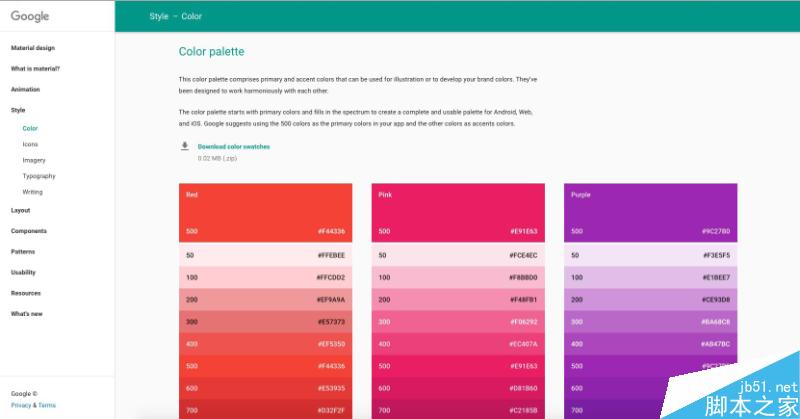Viewport: 800px width, 419px height.
Task: Go to the Usability section
Action: tap(24, 272)
